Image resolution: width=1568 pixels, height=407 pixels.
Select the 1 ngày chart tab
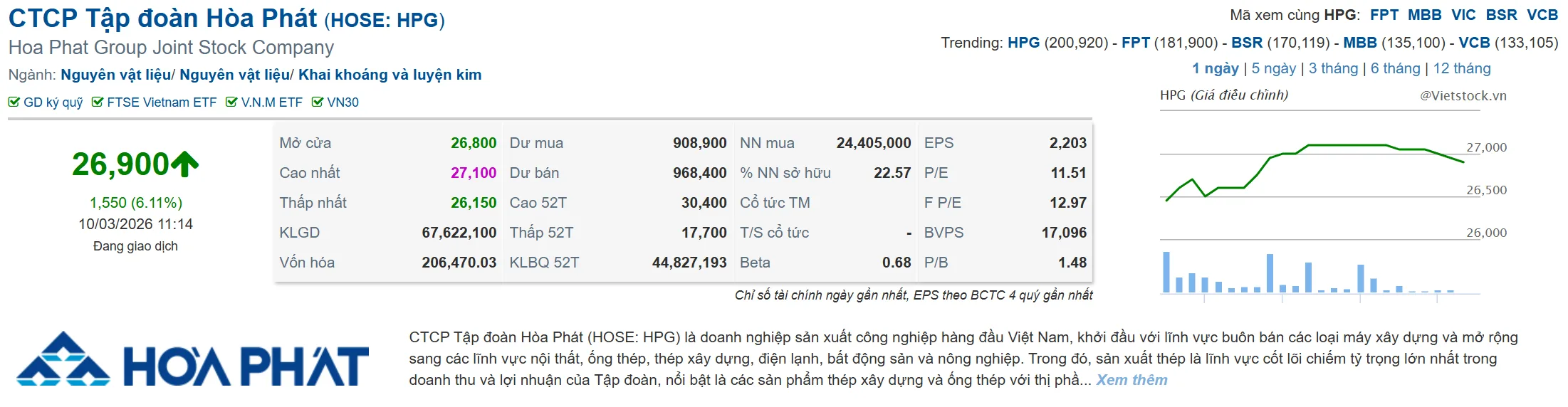coord(1216,68)
